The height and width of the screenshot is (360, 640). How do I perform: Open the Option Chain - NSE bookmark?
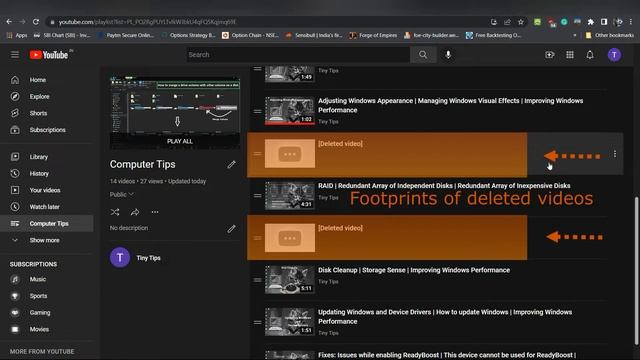(250, 36)
